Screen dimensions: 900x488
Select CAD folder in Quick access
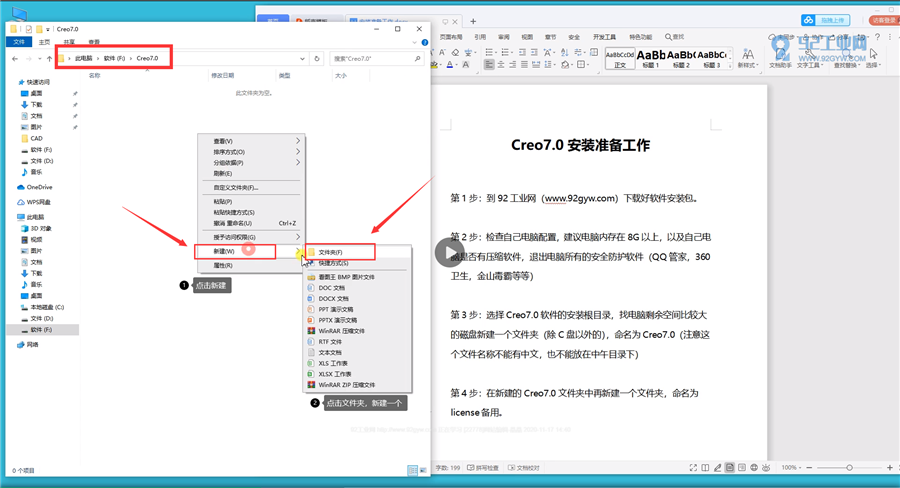coord(36,138)
